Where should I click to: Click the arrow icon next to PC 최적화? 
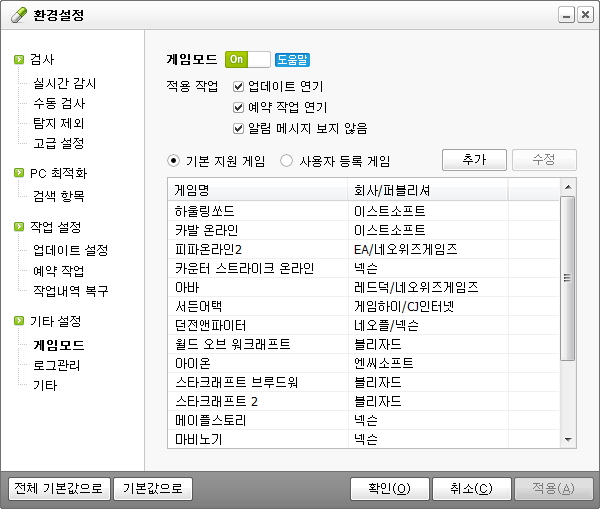tap(19, 173)
